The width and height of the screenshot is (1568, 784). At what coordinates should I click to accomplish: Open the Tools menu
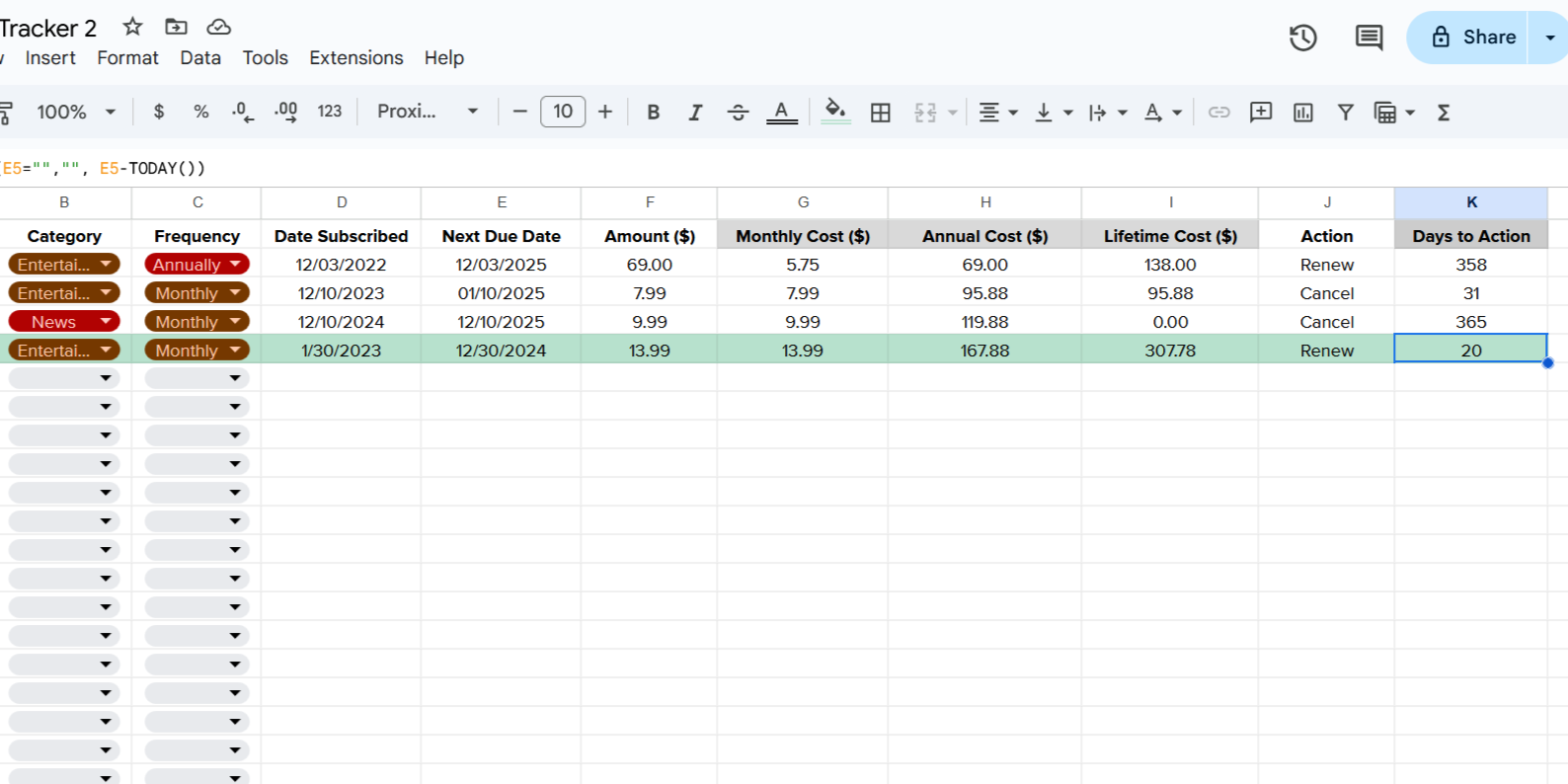[x=266, y=57]
